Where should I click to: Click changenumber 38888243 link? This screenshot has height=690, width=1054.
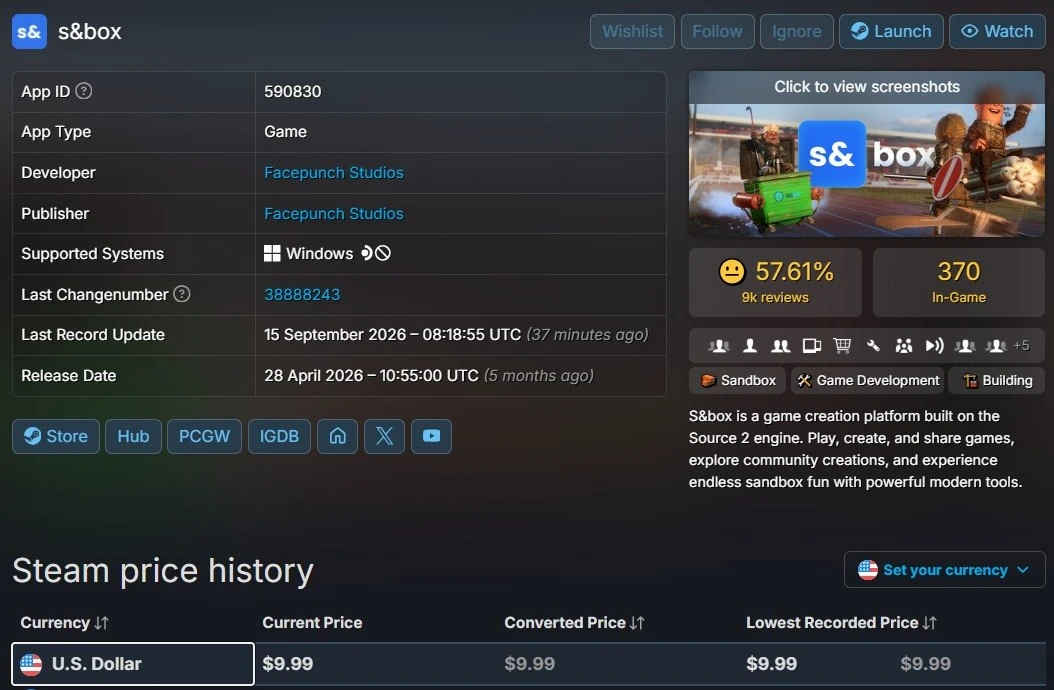pos(302,295)
